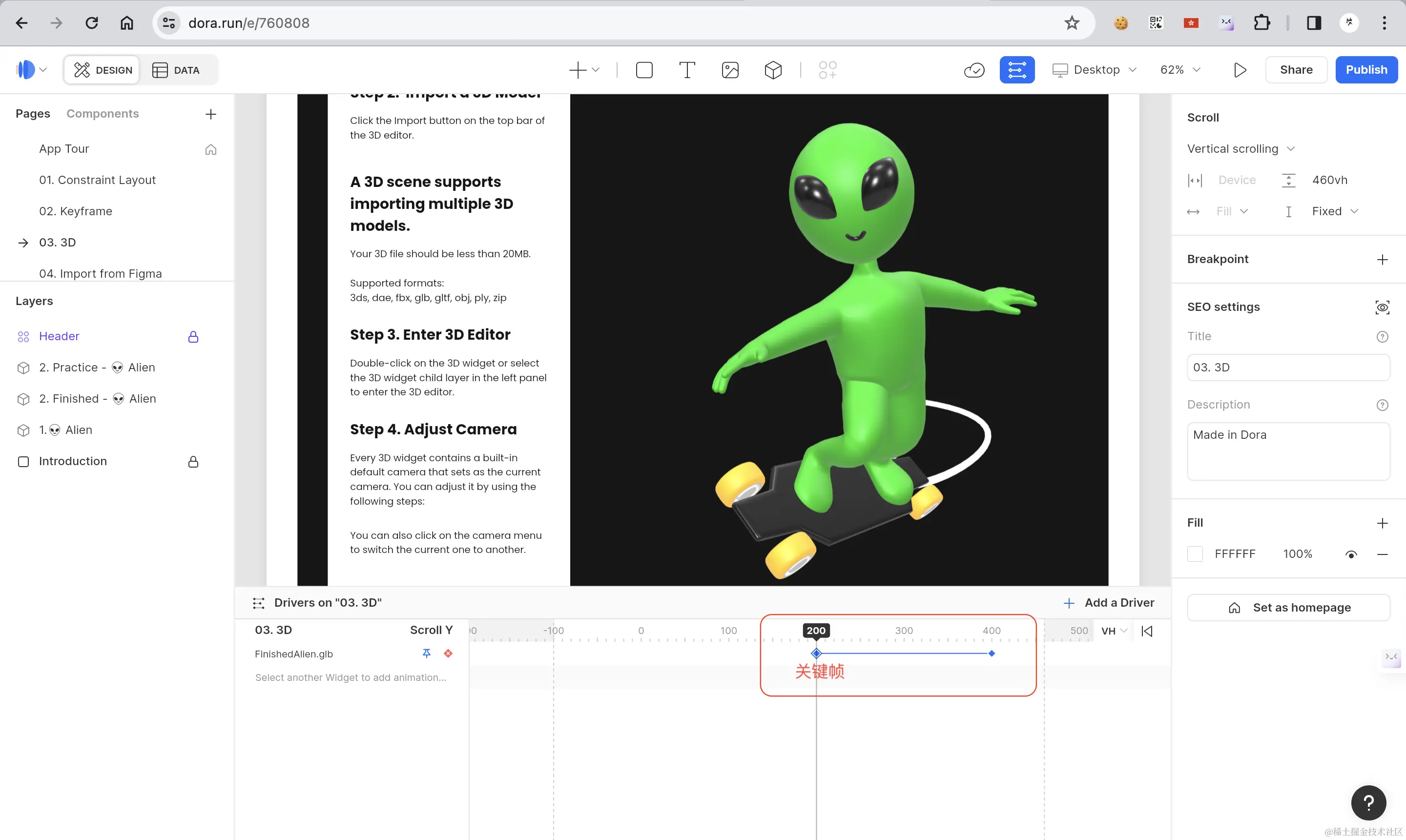This screenshot has width=1406, height=840.
Task: Select the 3D cube widget tool
Action: pyautogui.click(x=773, y=70)
